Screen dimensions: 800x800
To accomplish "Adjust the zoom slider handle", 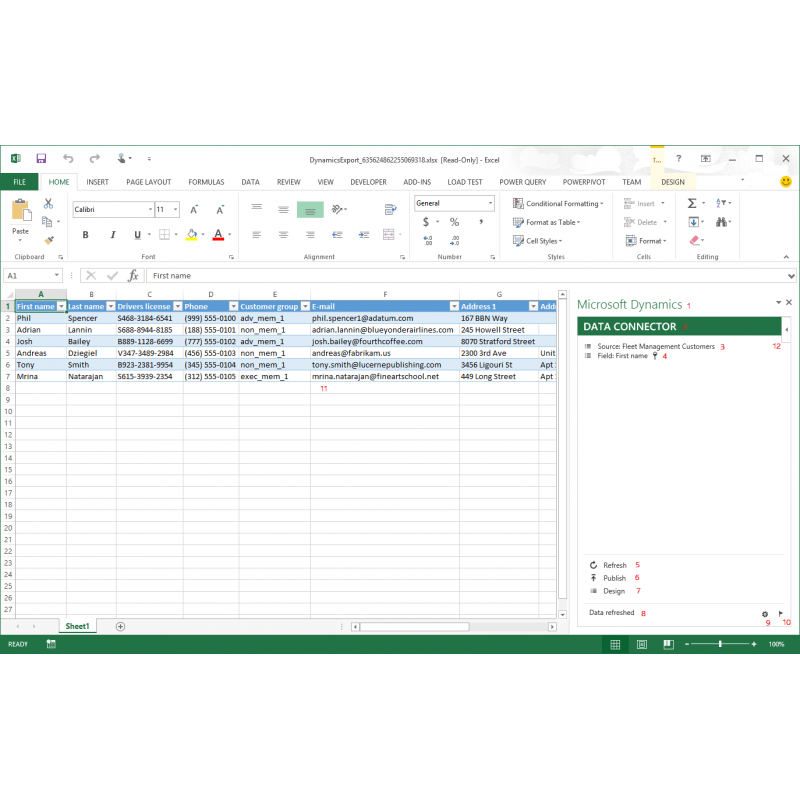I will pos(720,644).
